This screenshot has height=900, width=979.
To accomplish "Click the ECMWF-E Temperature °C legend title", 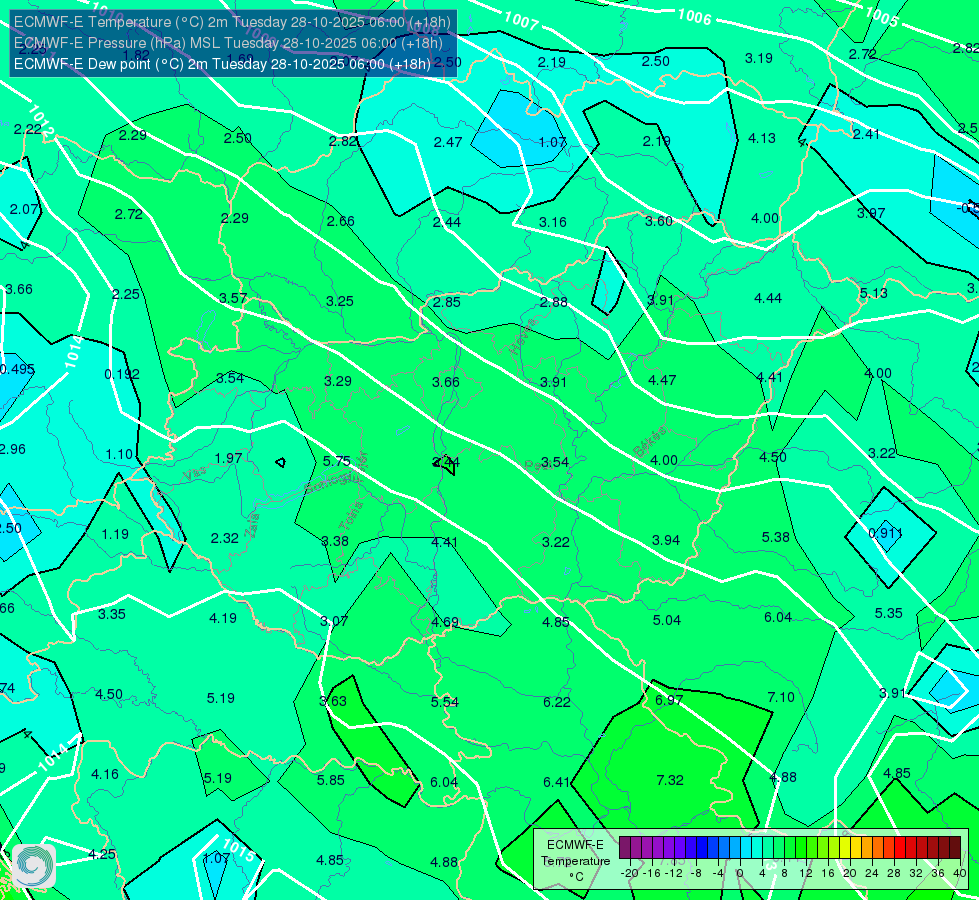I will [x=575, y=861].
